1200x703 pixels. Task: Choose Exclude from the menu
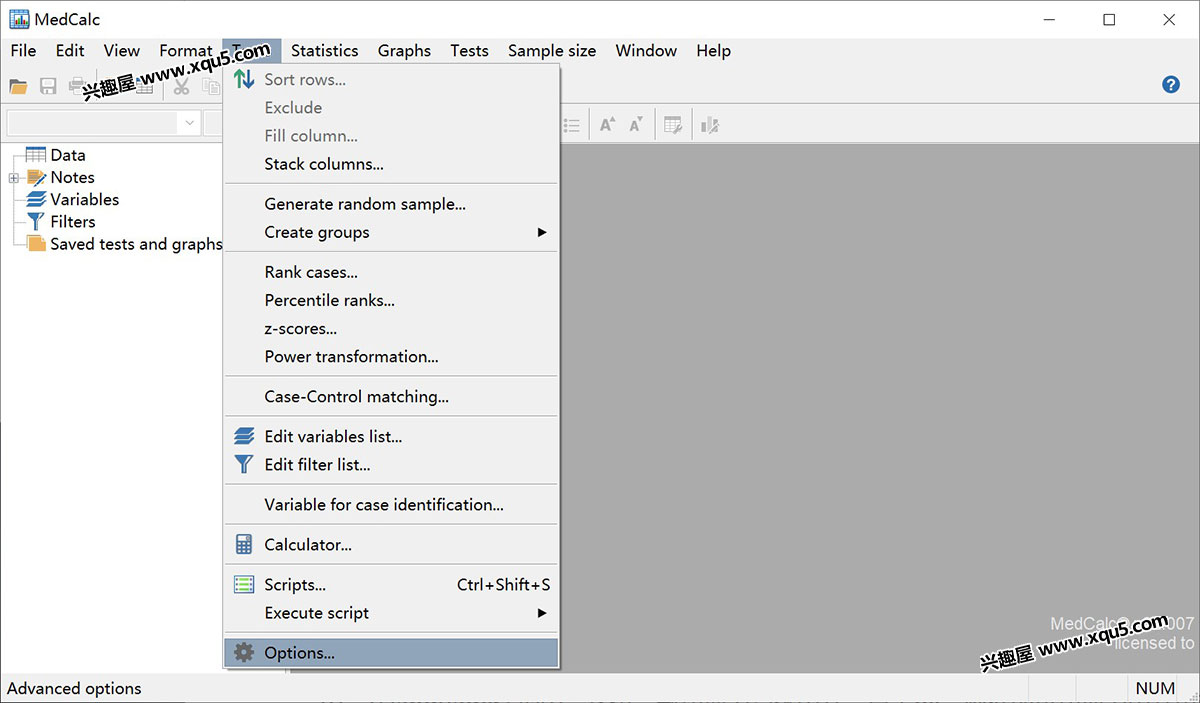[x=391, y=108]
